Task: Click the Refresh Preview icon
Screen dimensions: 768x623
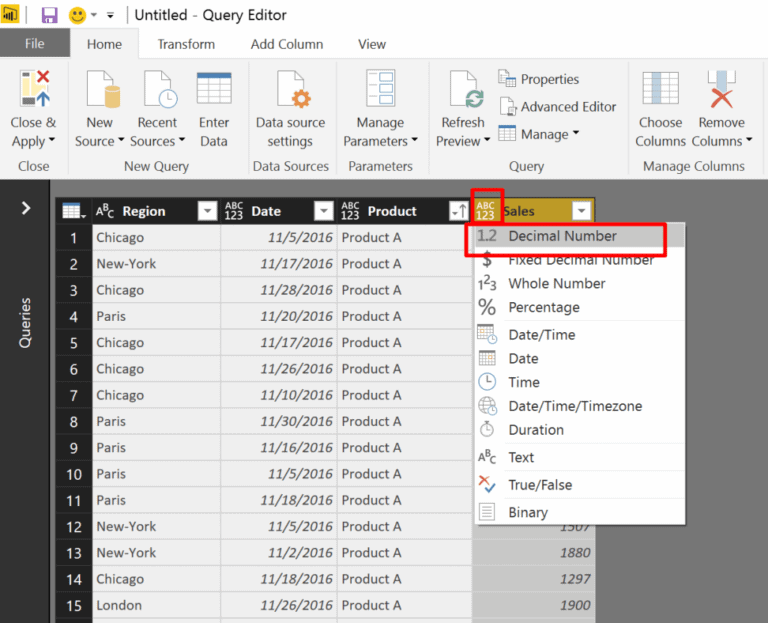Action: coord(464,90)
